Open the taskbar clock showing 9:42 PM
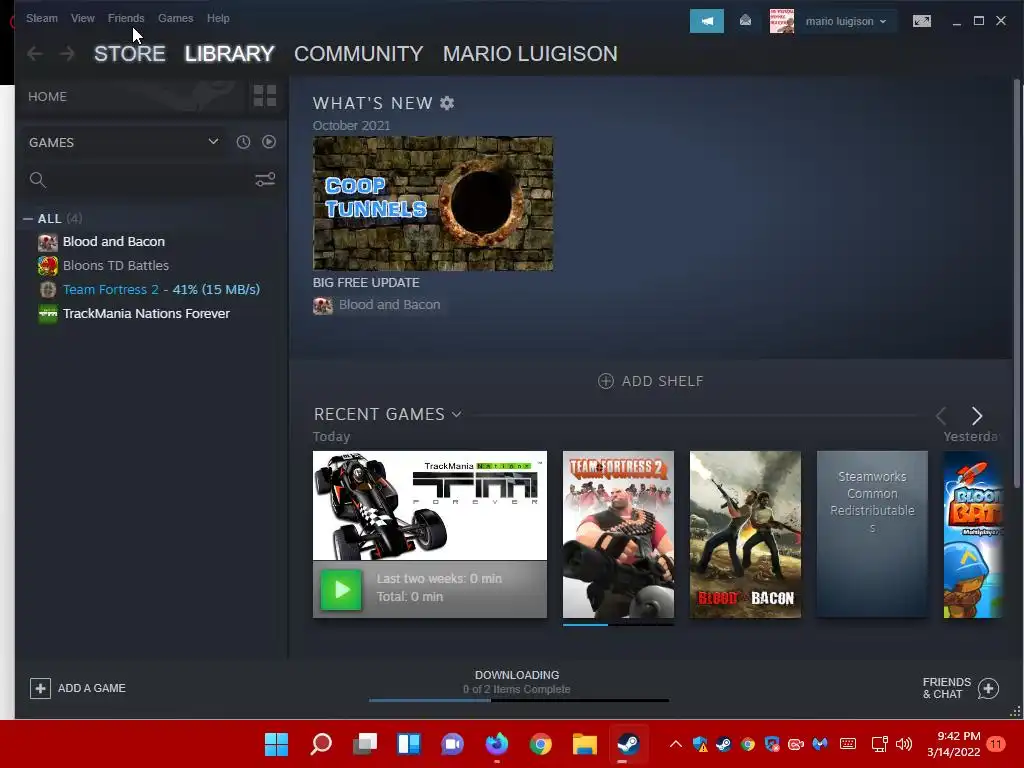Screen dimensions: 1024x768 953,744
